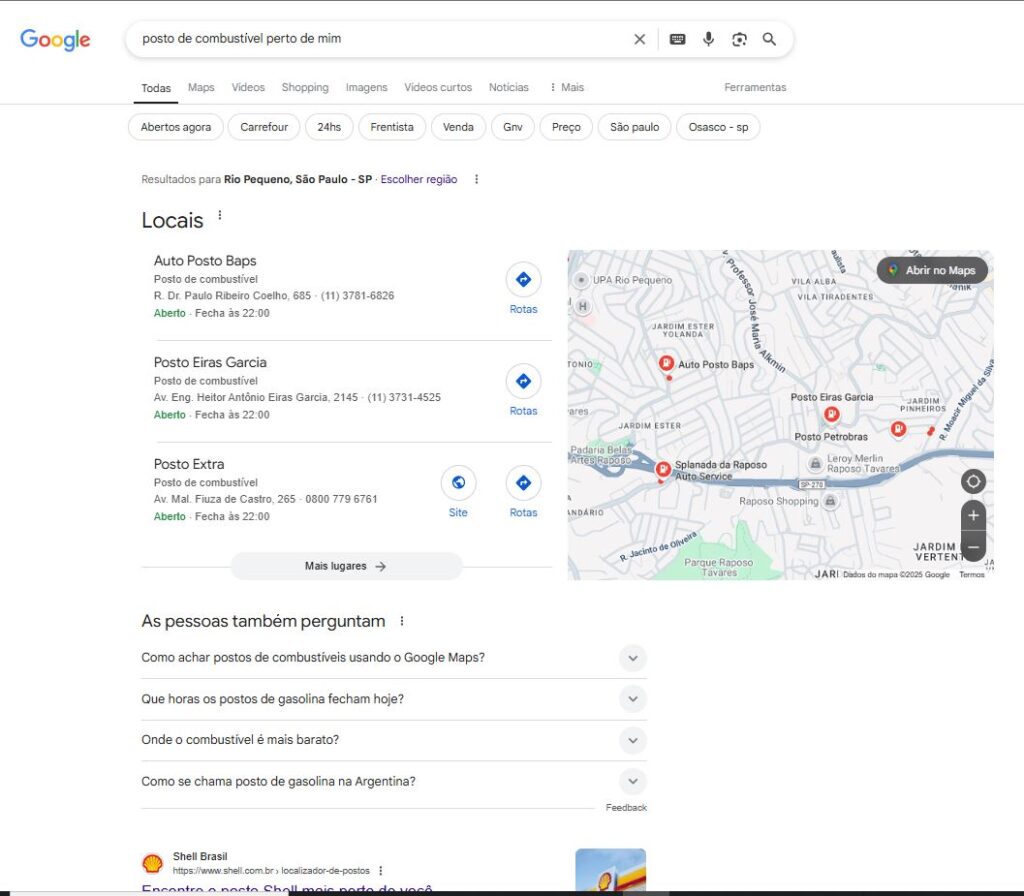
Task: Open the Shell result thumbnail image
Action: (x=611, y=870)
